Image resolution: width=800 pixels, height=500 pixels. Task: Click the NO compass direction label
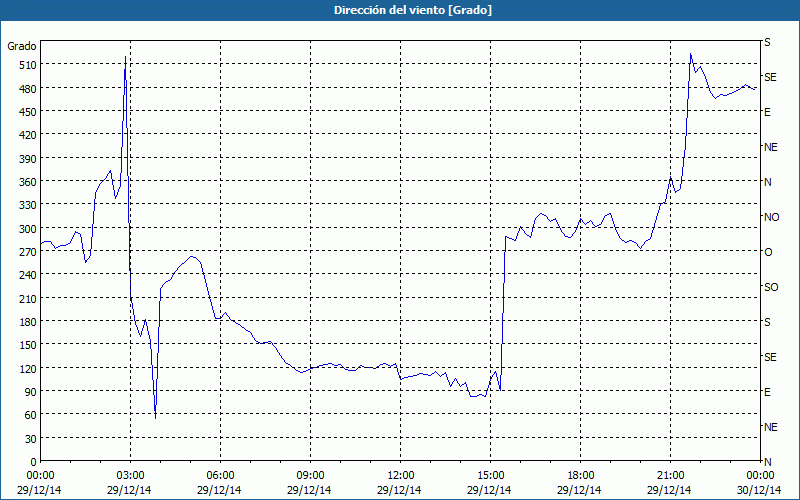click(771, 217)
